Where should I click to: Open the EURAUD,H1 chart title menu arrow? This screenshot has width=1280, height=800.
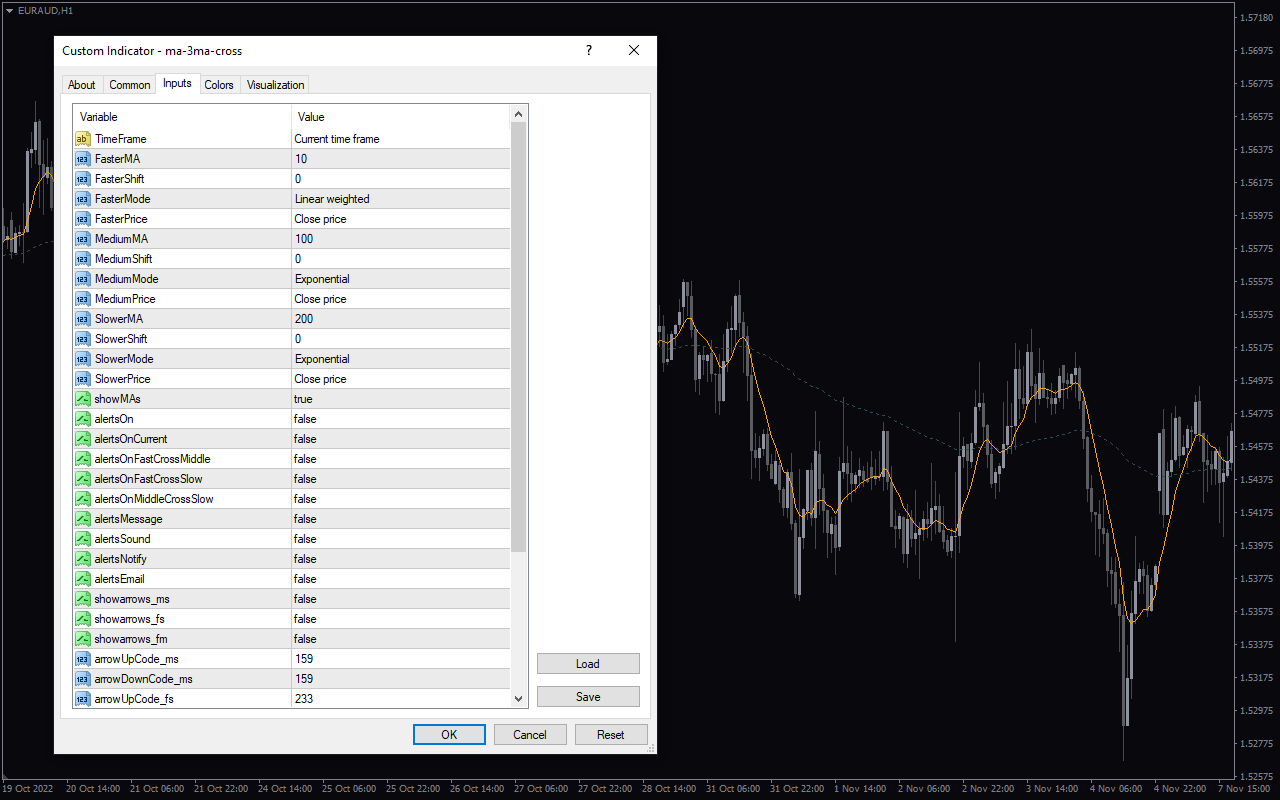tap(9, 10)
